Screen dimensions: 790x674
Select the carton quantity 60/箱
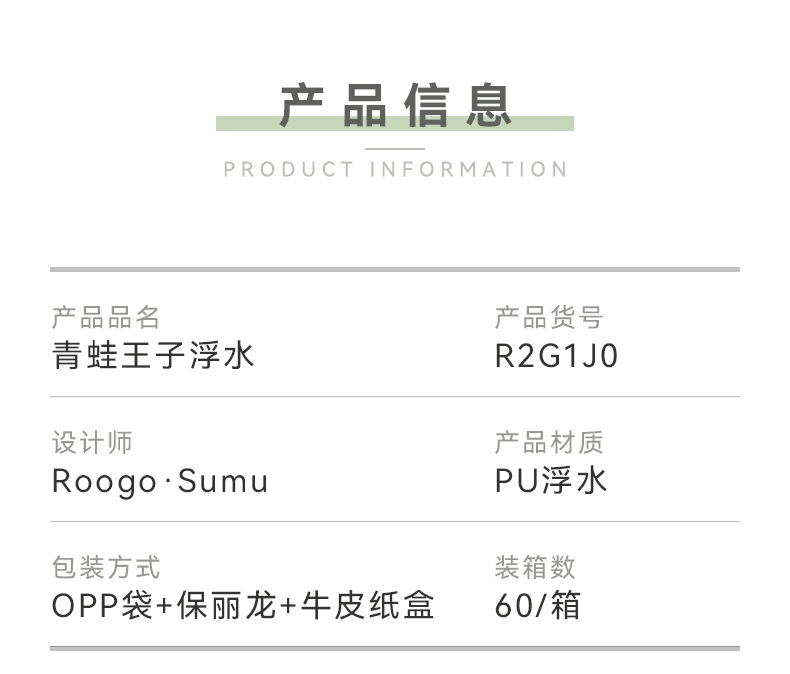(537, 606)
